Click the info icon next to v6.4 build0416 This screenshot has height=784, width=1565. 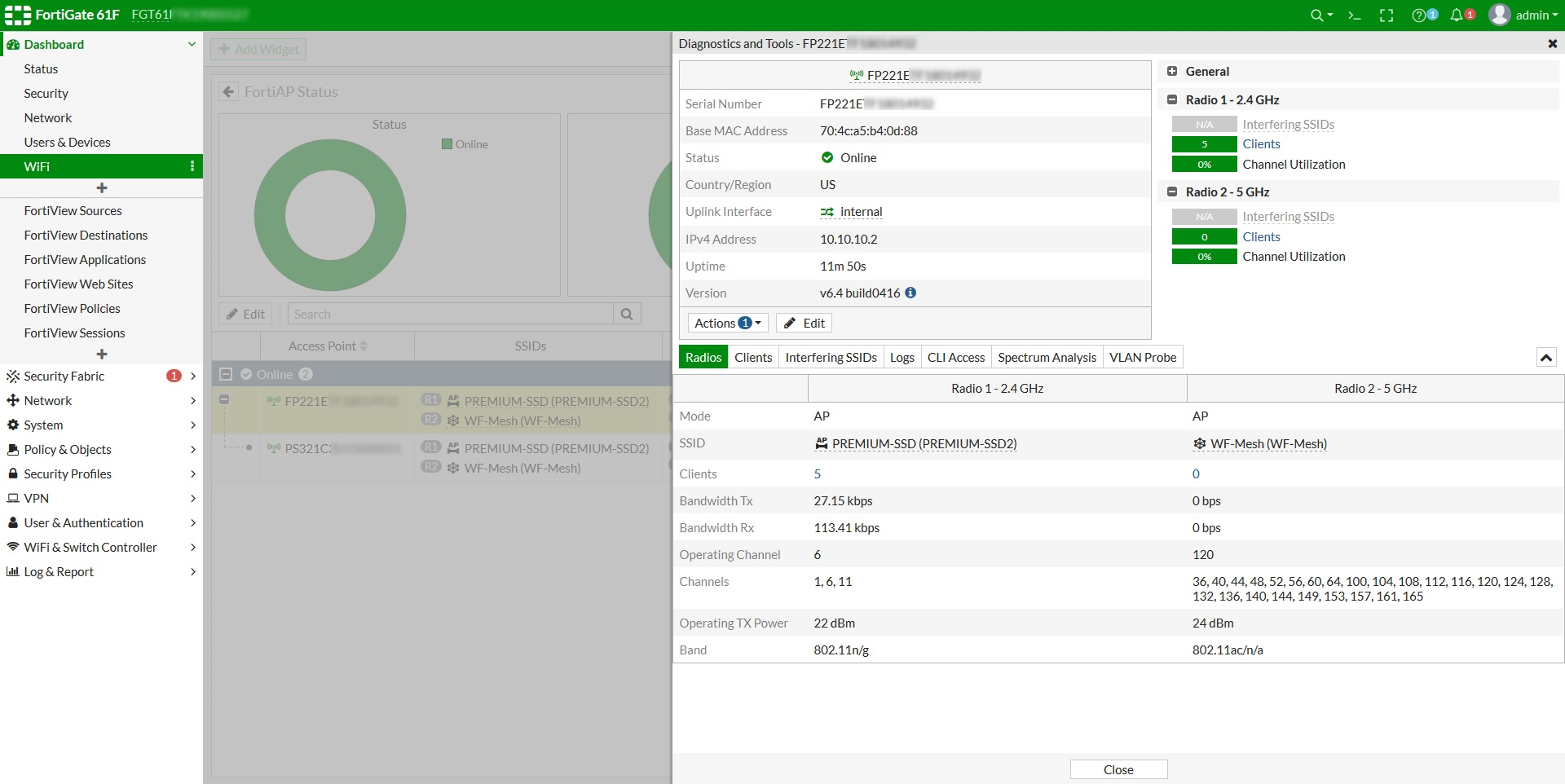click(x=910, y=293)
